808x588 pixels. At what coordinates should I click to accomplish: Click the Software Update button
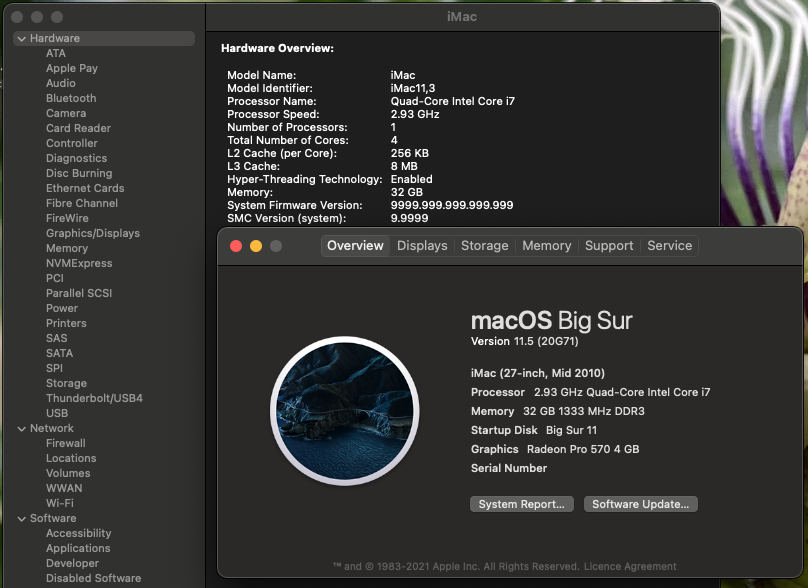tap(641, 504)
